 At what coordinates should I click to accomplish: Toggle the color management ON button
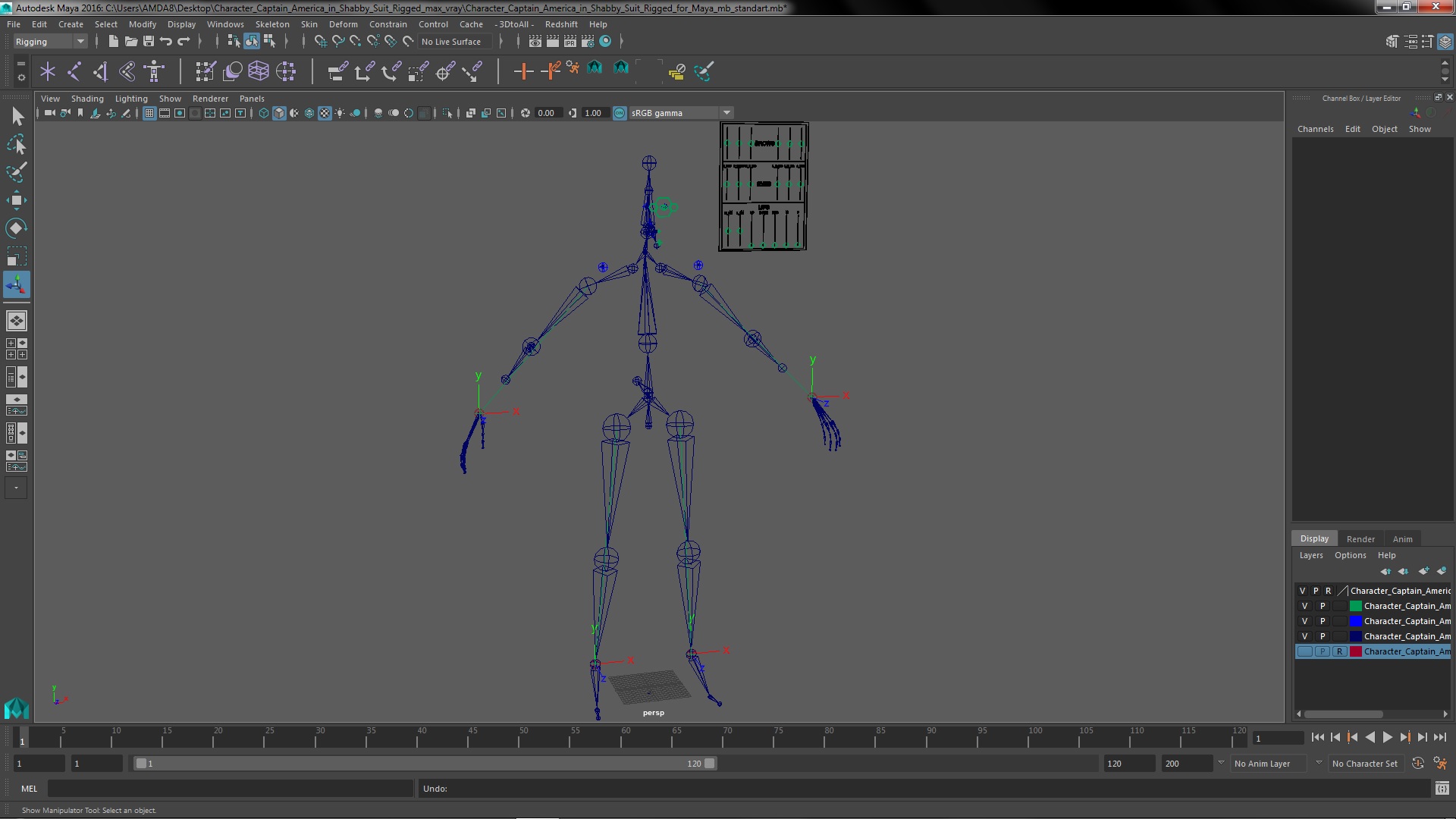[620, 113]
